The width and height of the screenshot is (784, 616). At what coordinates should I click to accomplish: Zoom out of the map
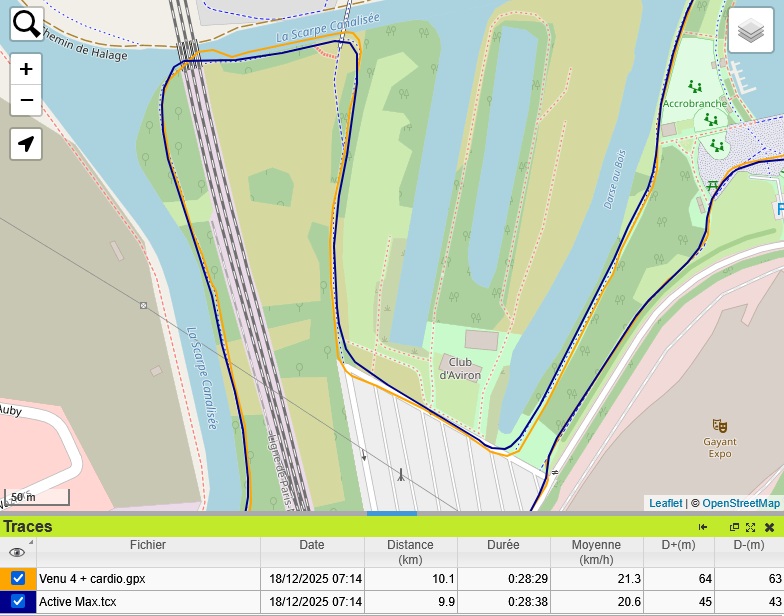pos(26,100)
